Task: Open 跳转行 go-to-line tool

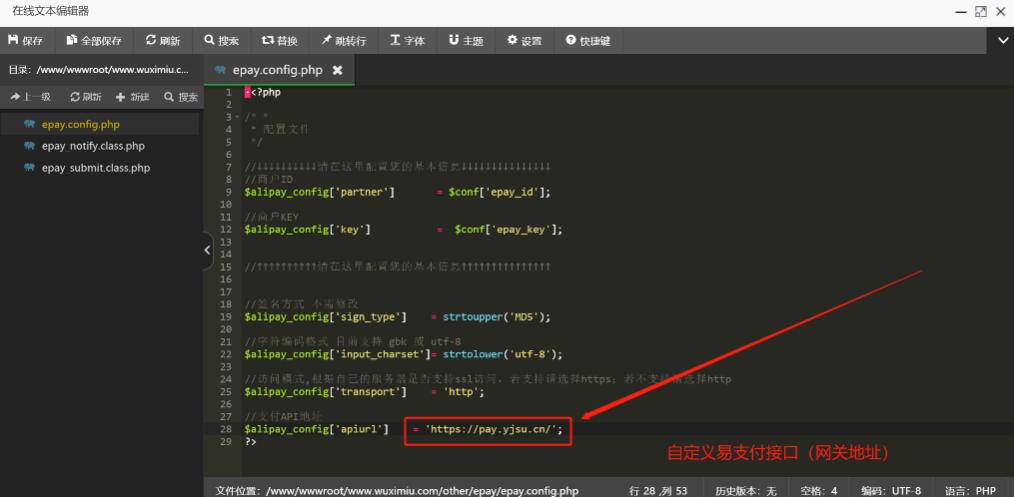Action: point(344,41)
